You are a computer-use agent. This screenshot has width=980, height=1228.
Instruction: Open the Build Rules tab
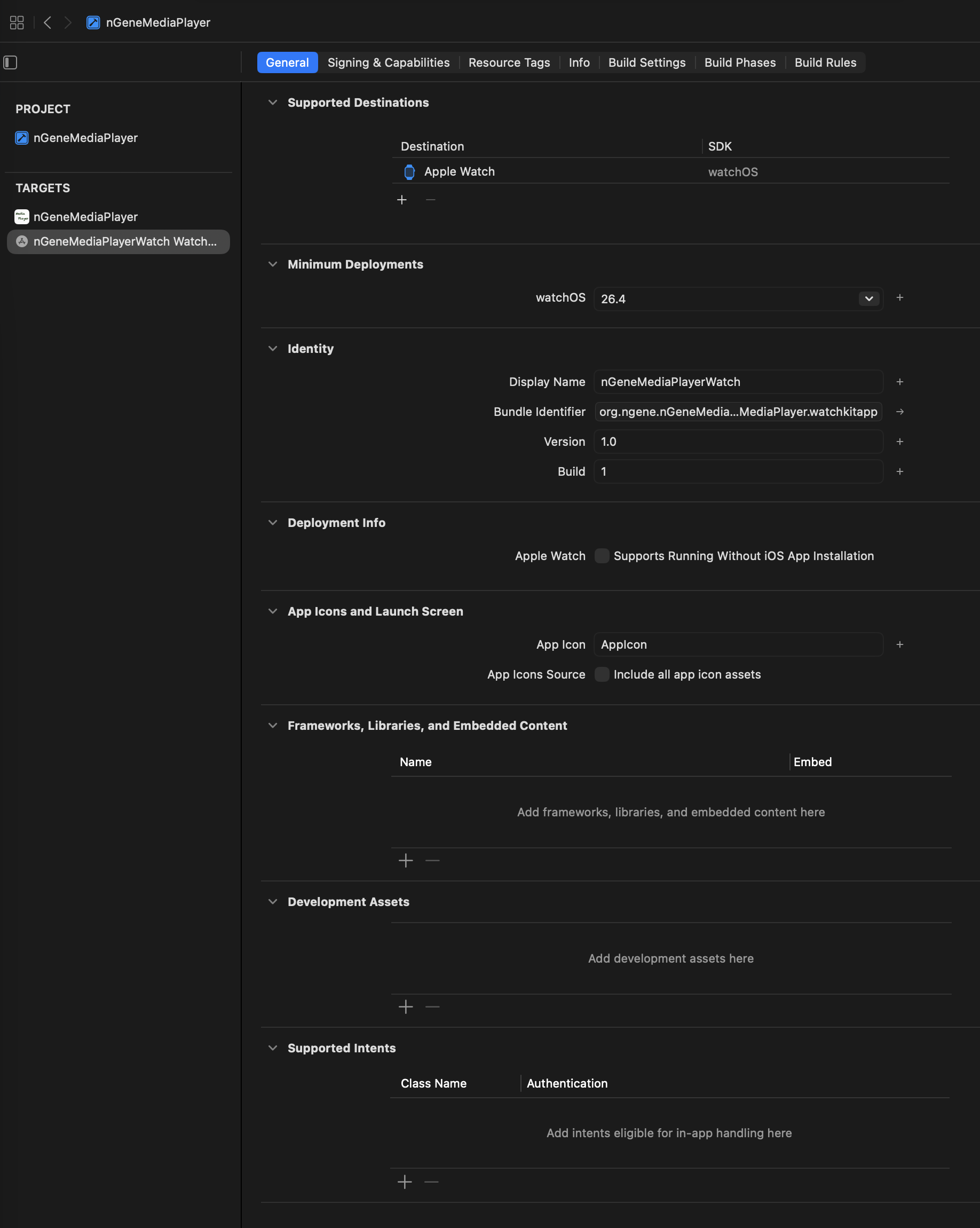825,62
